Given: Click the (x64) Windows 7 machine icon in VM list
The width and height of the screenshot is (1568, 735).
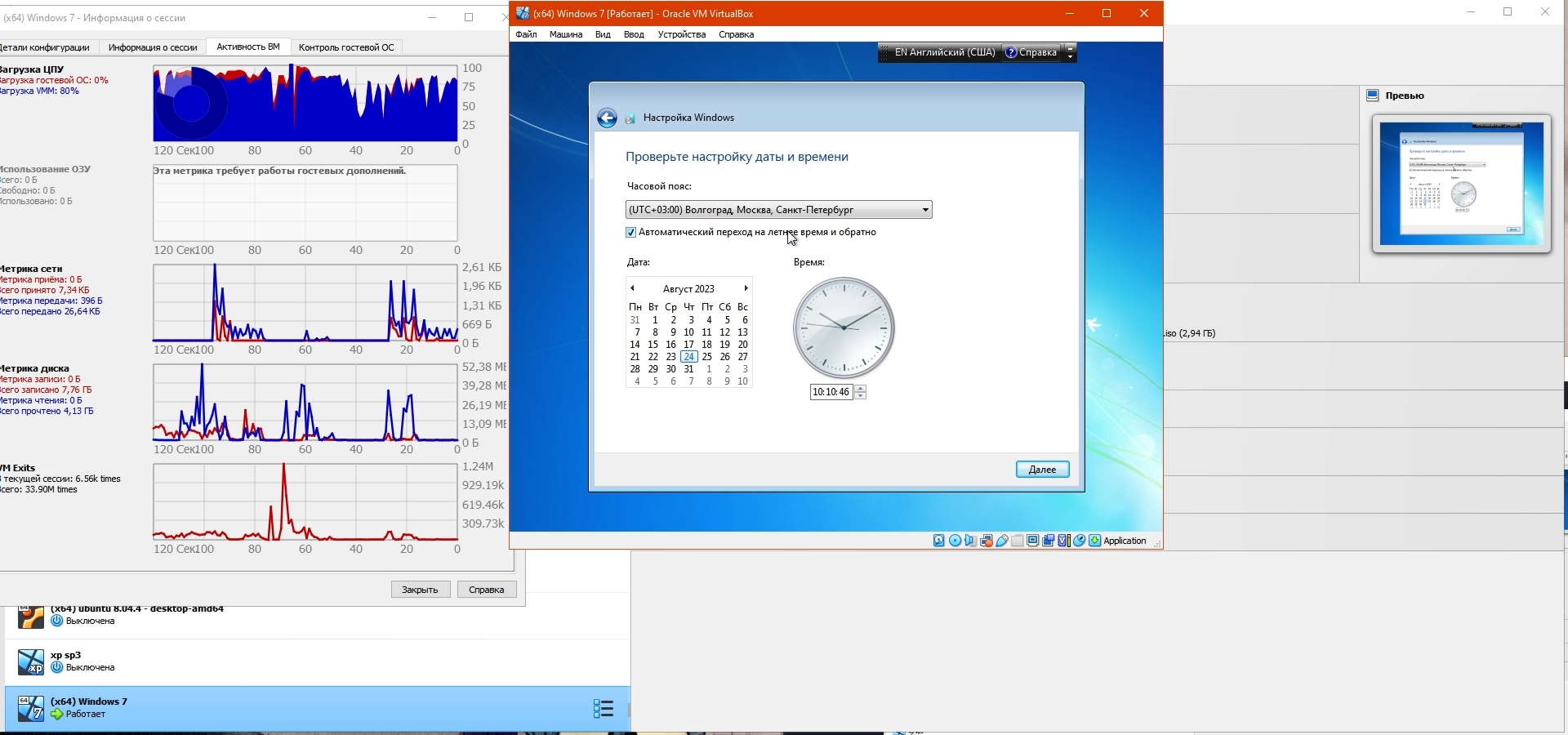Looking at the screenshot, I should click(31, 708).
